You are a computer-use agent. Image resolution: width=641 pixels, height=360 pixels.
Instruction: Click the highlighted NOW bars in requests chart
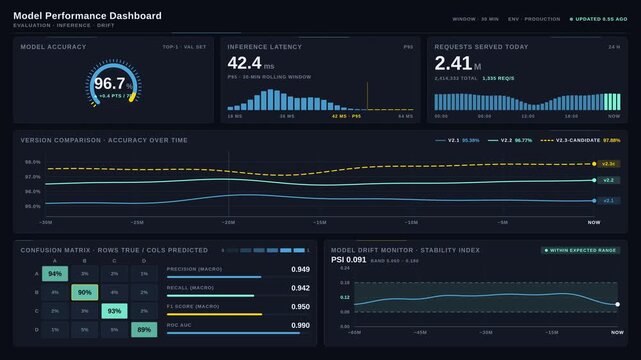pos(612,102)
